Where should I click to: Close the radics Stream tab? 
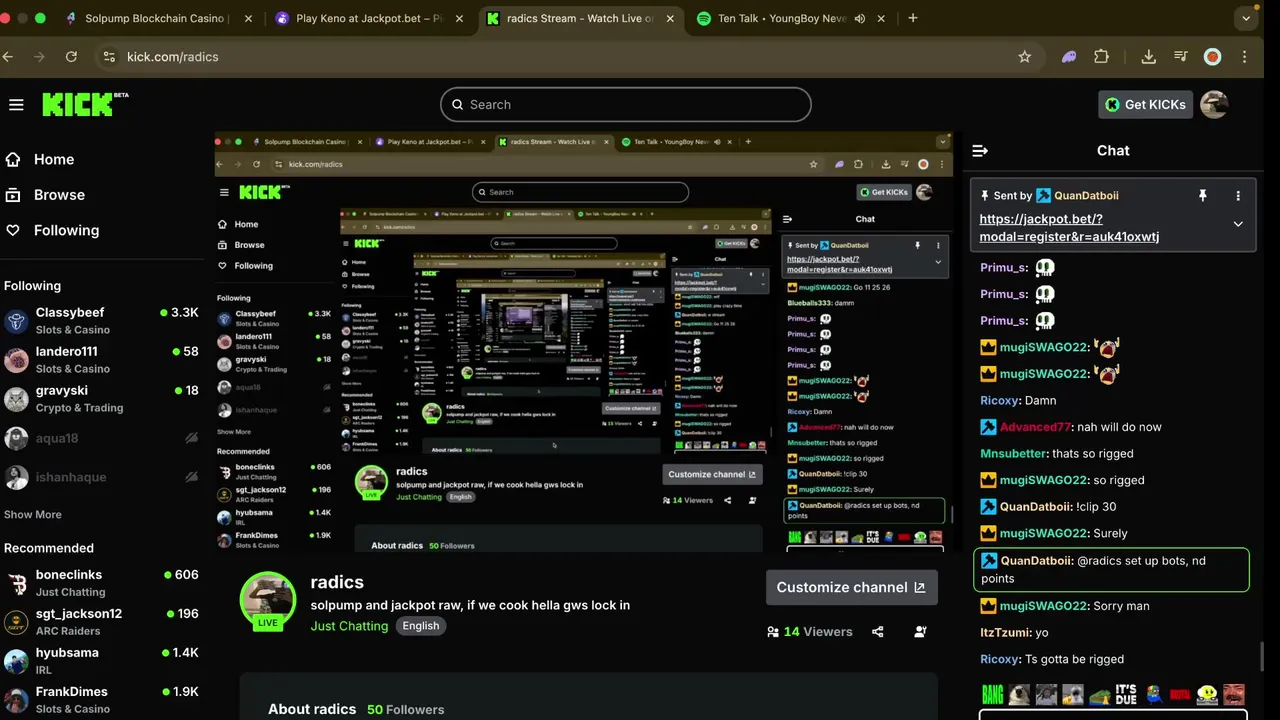pos(668,18)
